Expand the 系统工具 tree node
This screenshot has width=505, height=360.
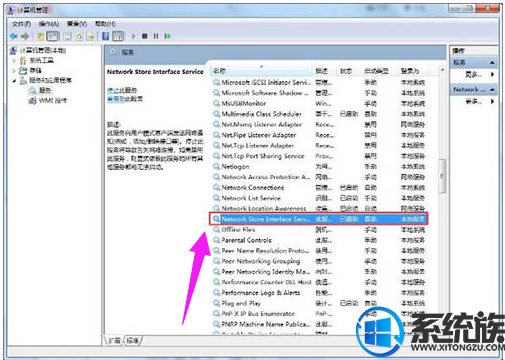14,61
